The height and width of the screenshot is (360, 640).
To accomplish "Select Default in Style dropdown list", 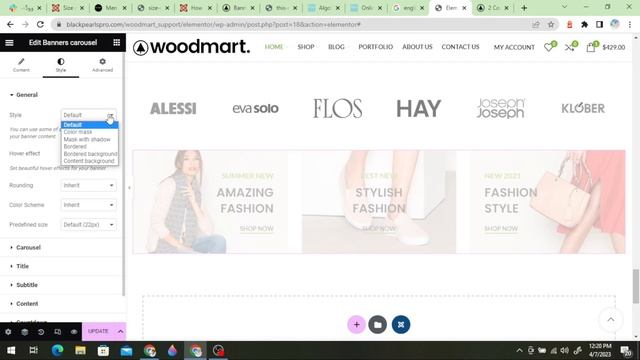I will pos(90,125).
